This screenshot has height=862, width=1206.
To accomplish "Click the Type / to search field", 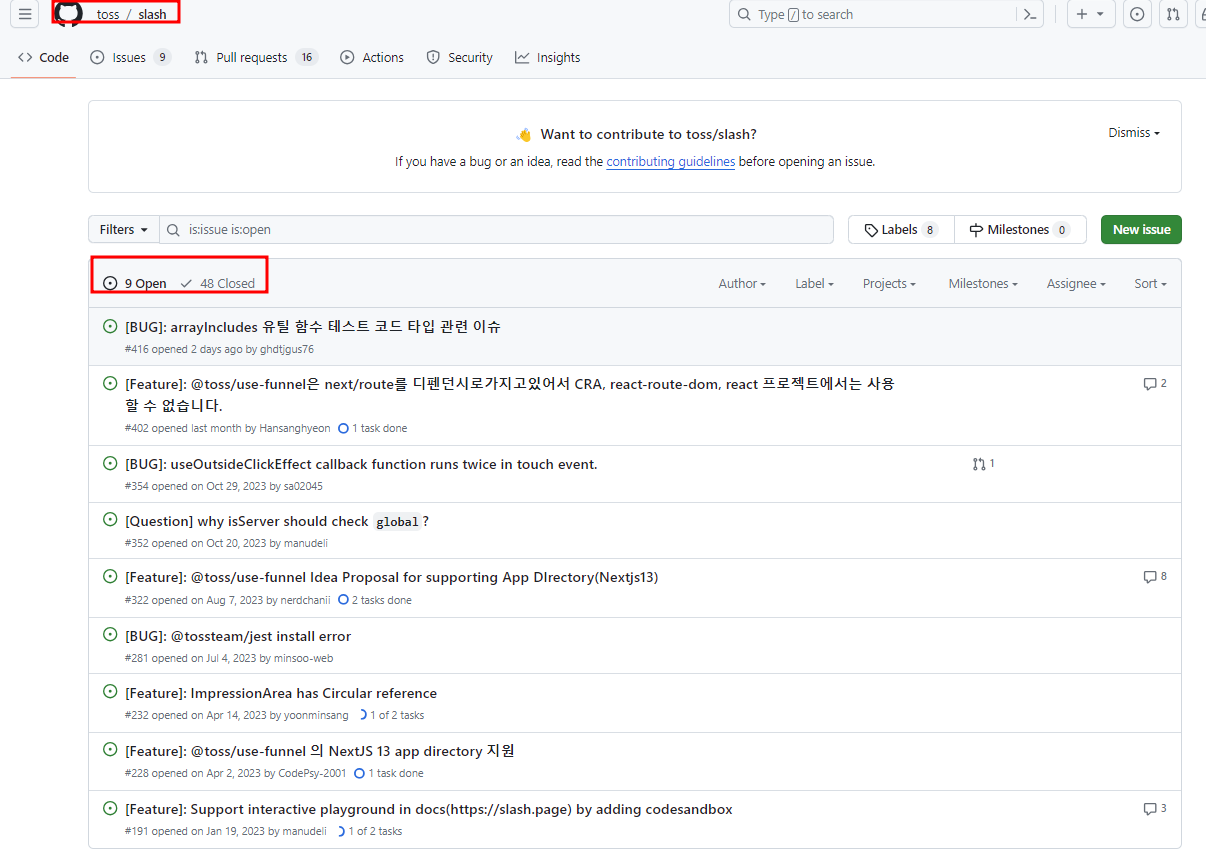I will point(887,14).
